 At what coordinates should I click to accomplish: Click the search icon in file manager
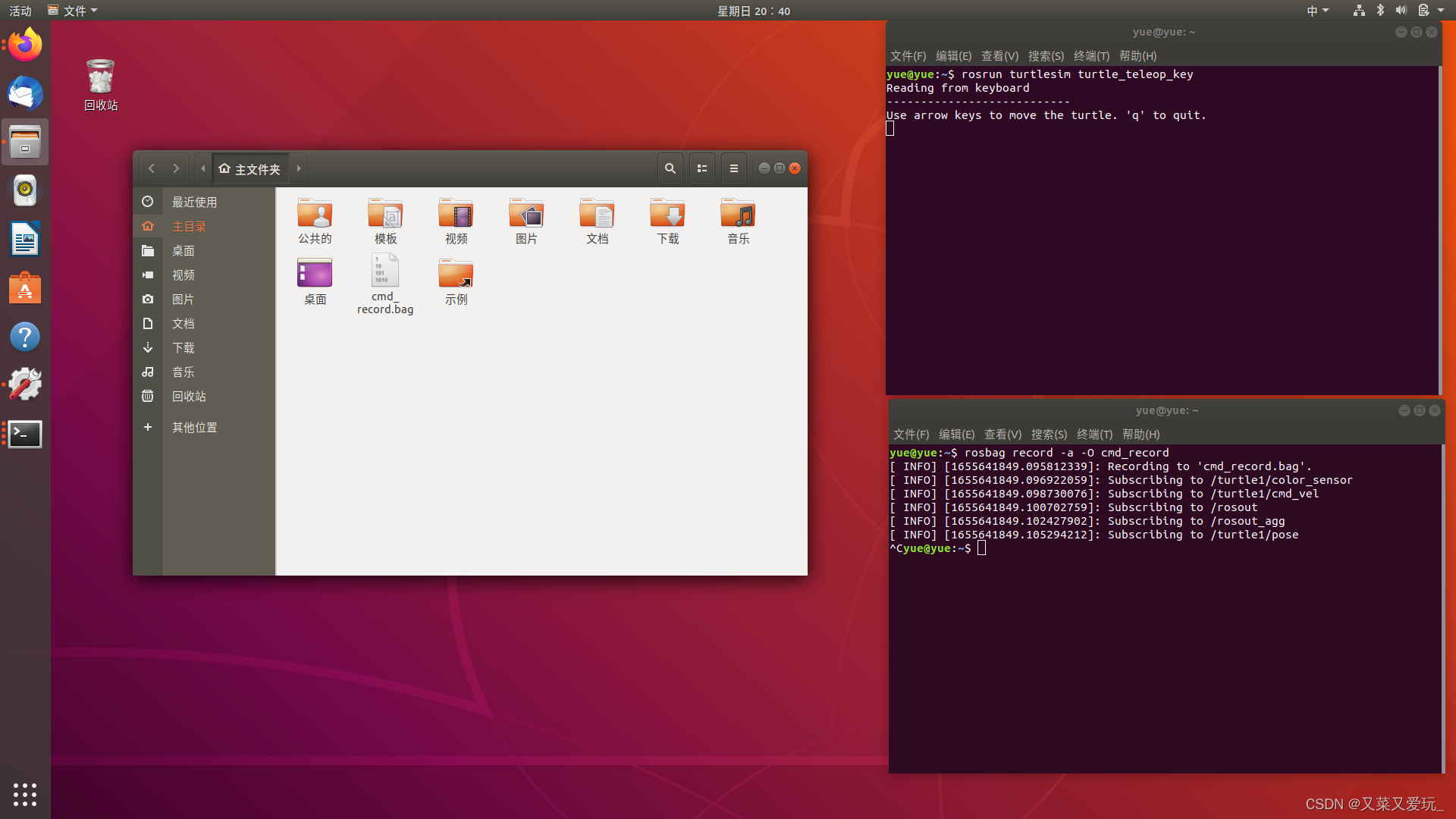click(670, 168)
